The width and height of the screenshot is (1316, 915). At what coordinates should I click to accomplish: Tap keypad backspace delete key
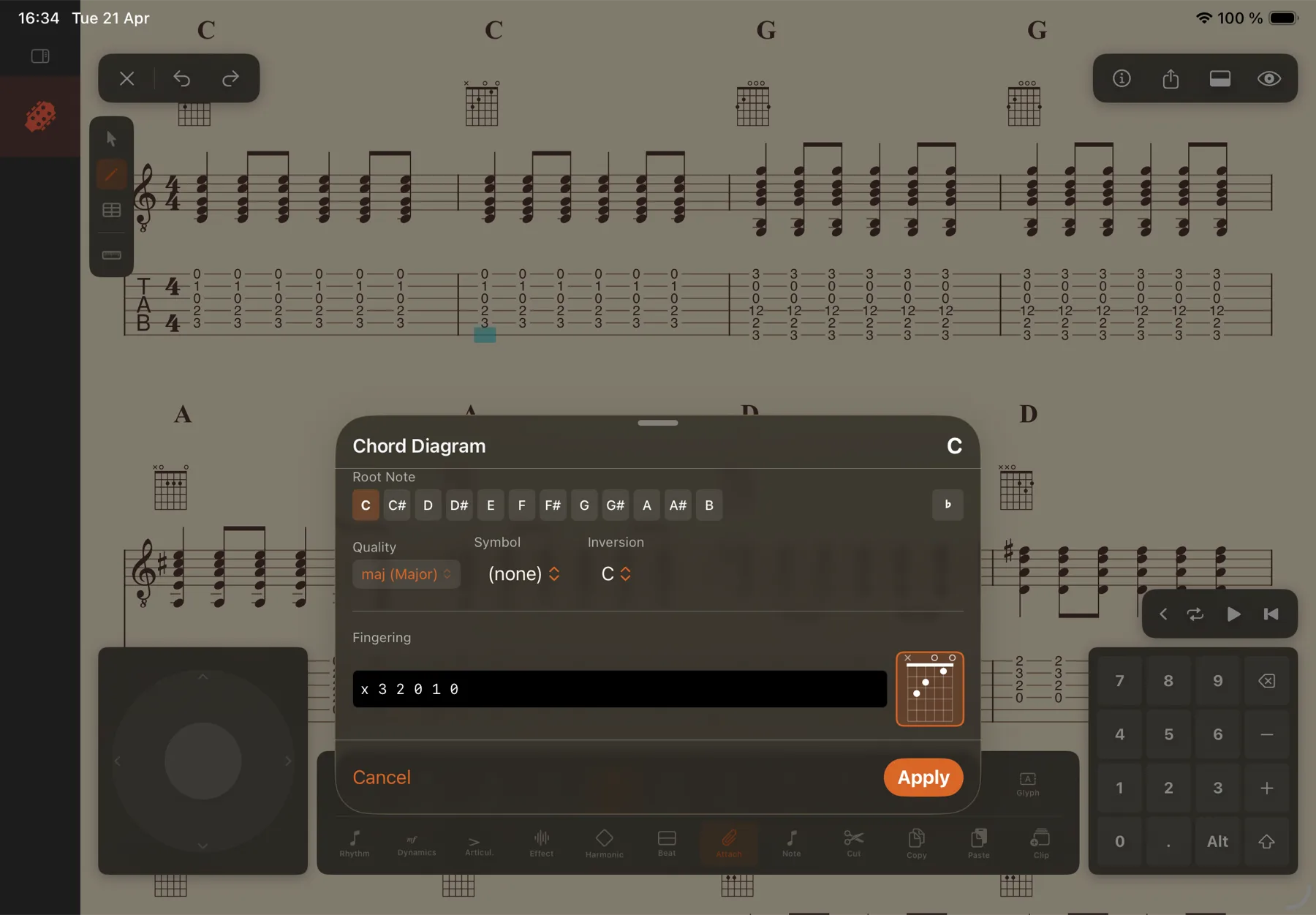click(1267, 681)
